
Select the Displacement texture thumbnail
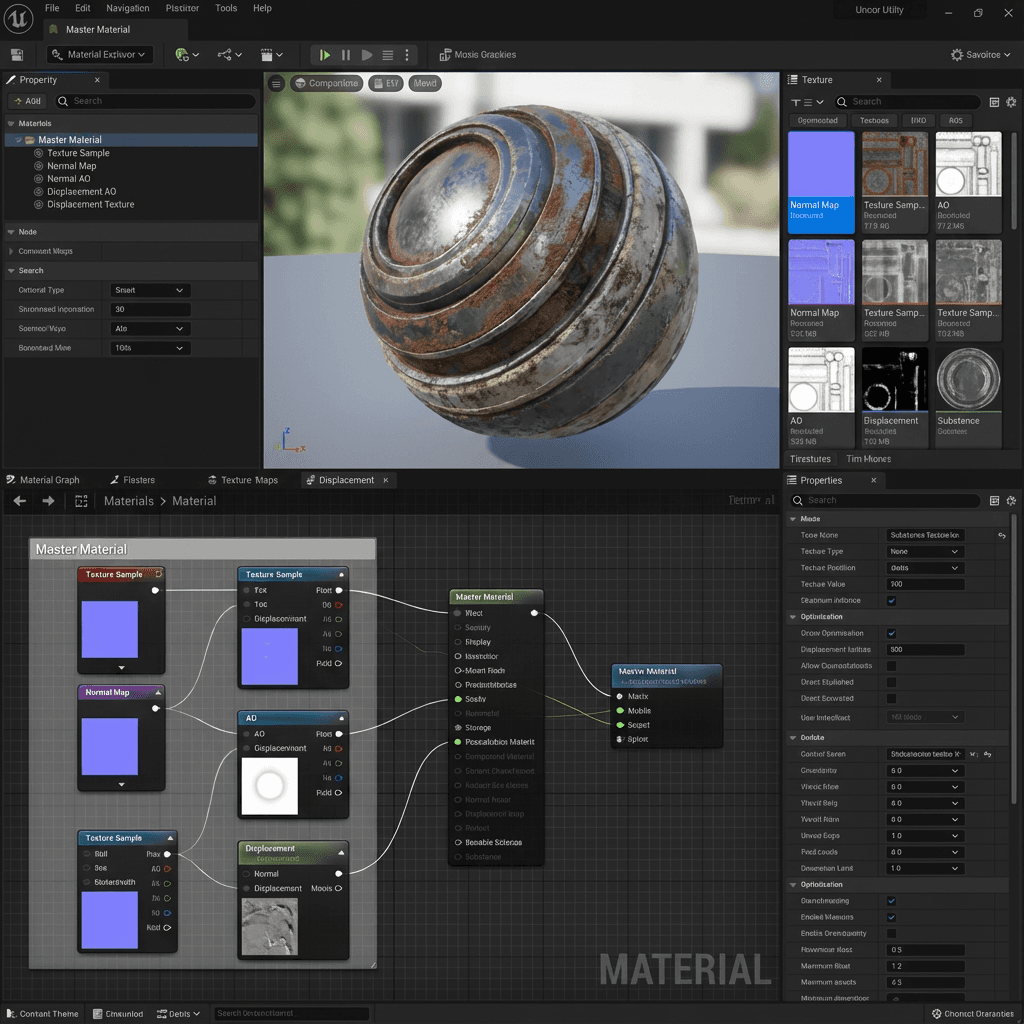click(x=894, y=397)
